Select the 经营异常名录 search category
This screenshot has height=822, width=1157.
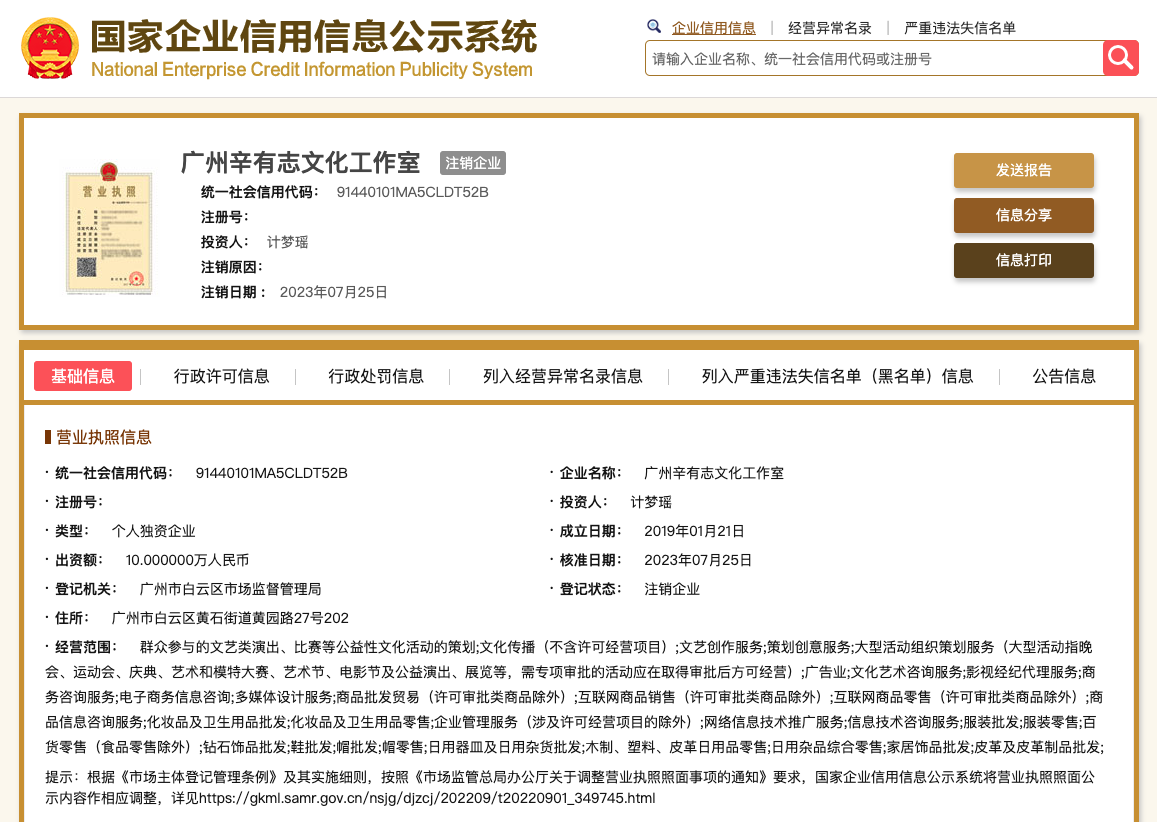pyautogui.click(x=829, y=28)
